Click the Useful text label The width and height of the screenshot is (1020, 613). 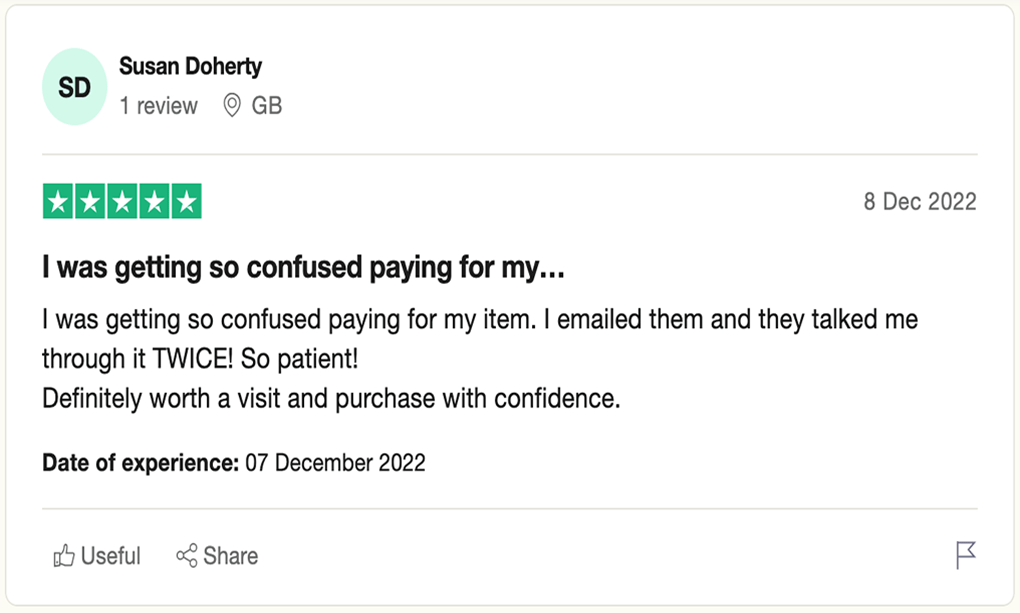(x=111, y=556)
